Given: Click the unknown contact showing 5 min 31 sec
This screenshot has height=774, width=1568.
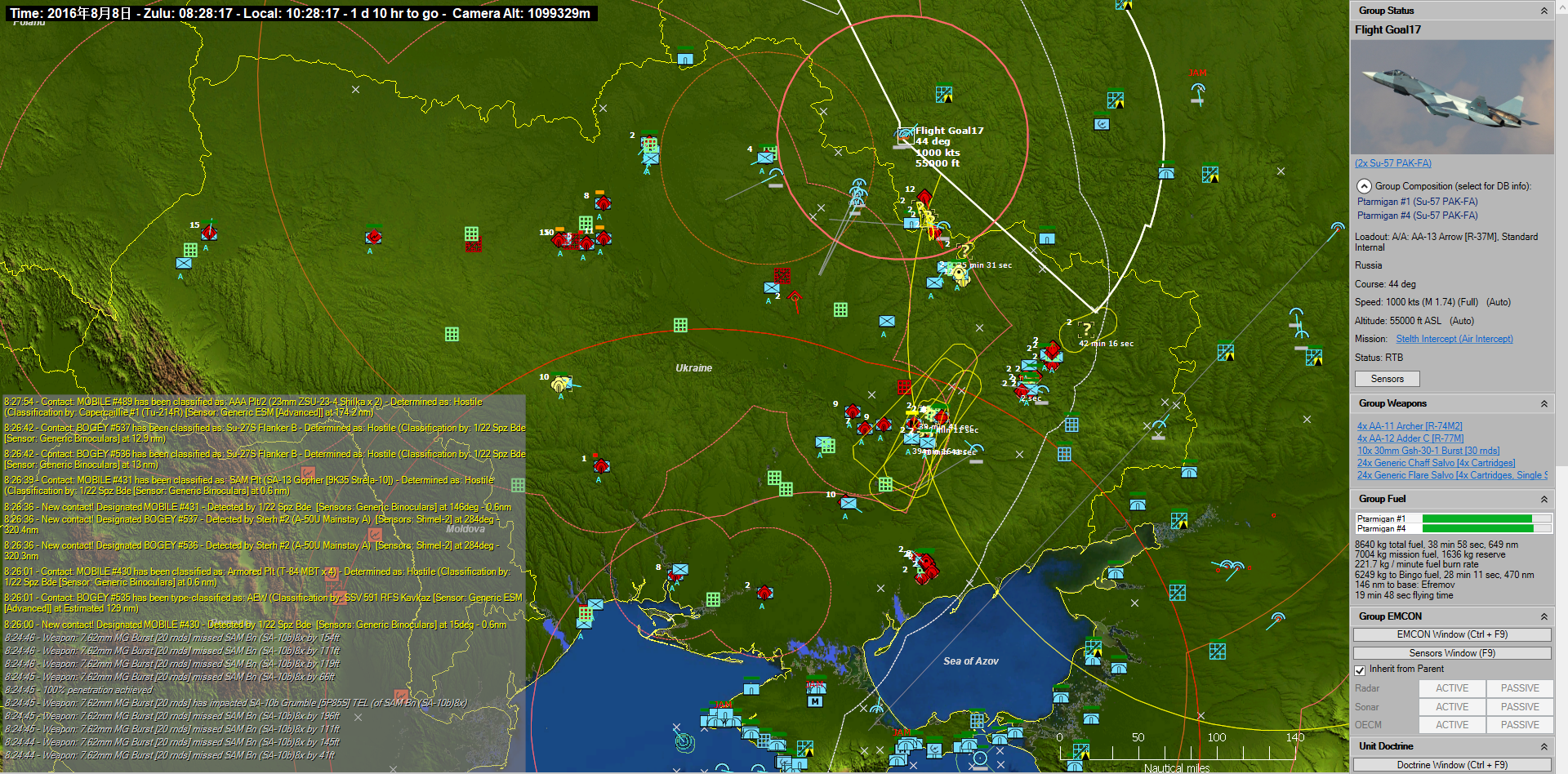Looking at the screenshot, I should click(x=965, y=251).
